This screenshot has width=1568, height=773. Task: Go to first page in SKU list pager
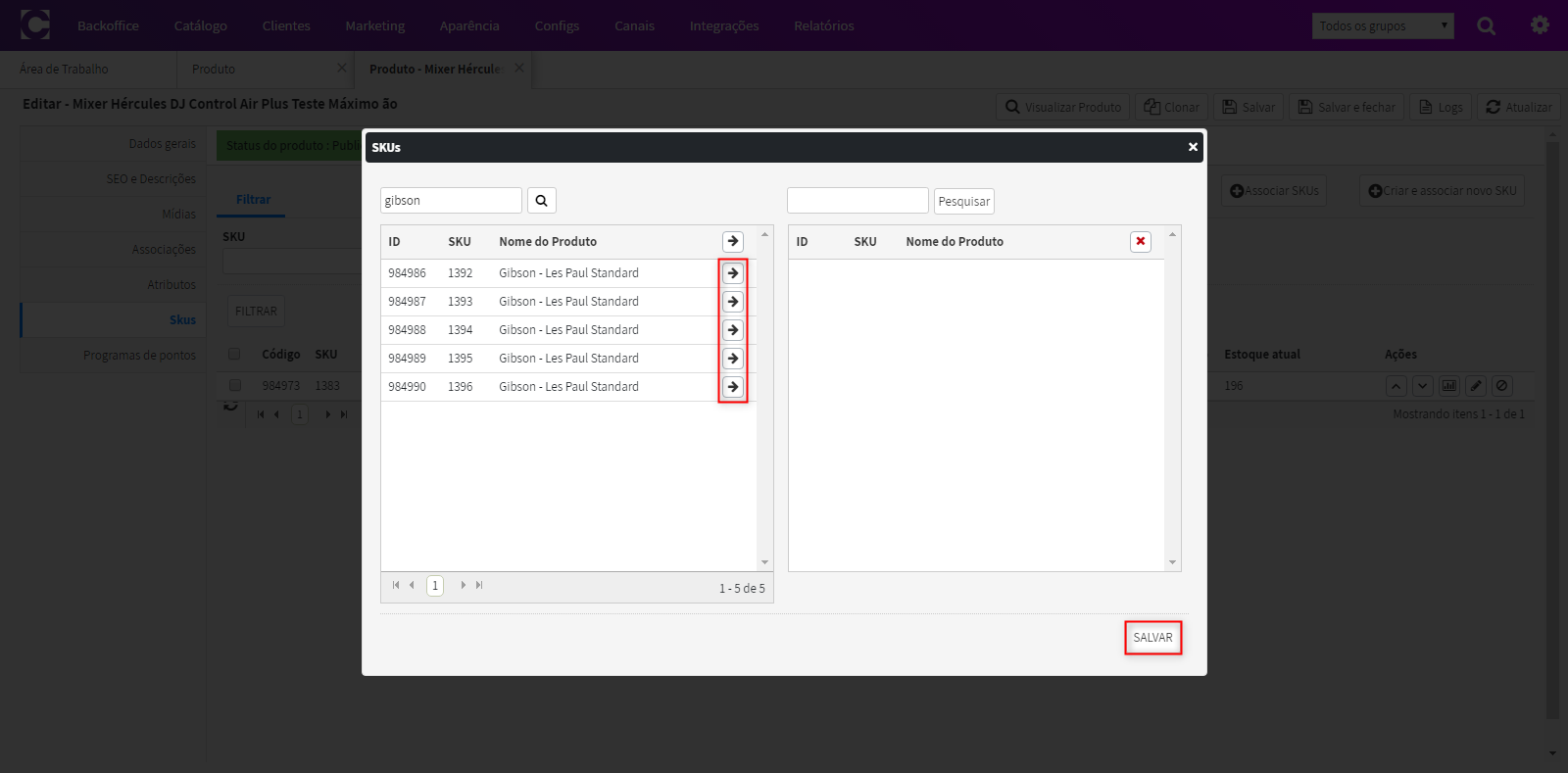[x=396, y=585]
